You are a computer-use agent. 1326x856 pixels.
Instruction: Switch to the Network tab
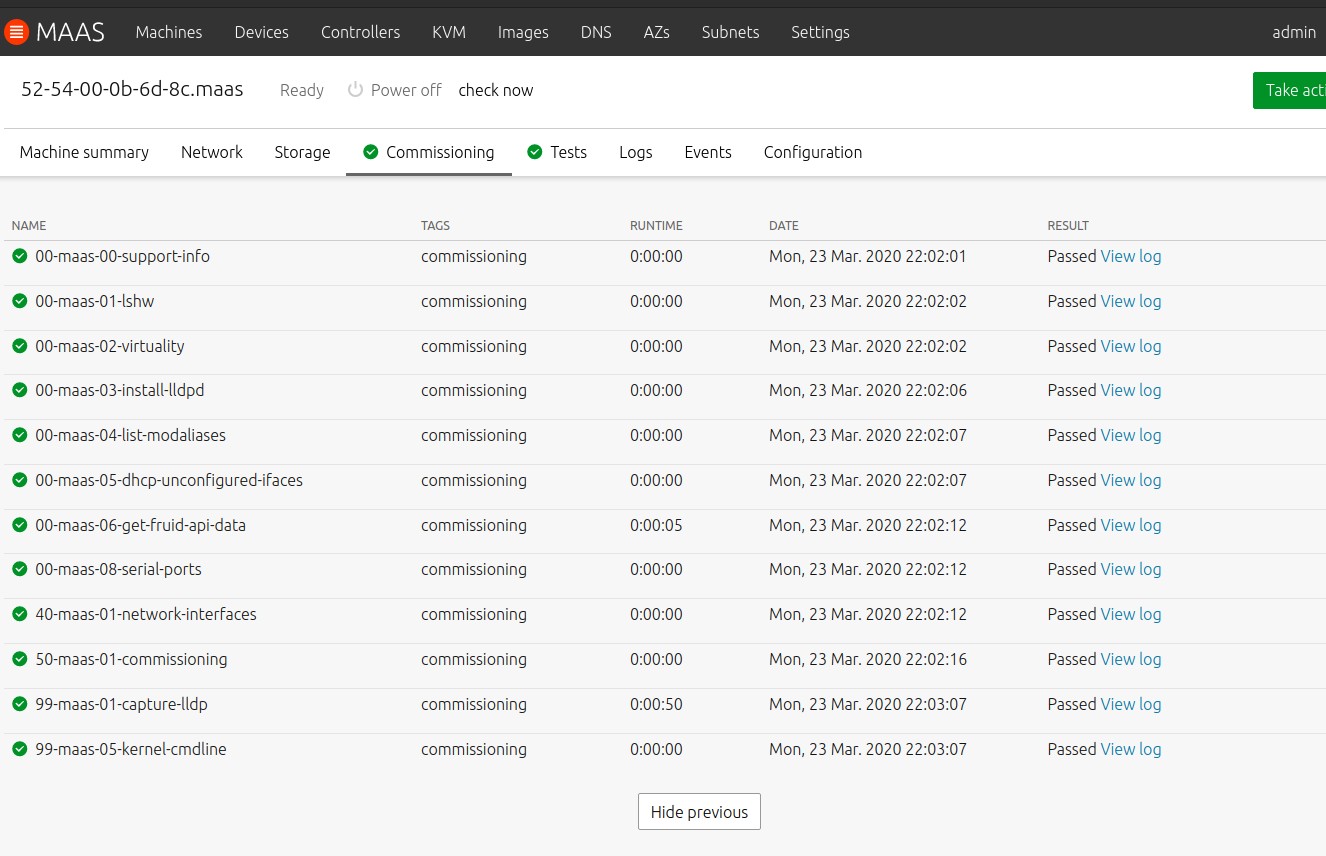click(x=212, y=152)
